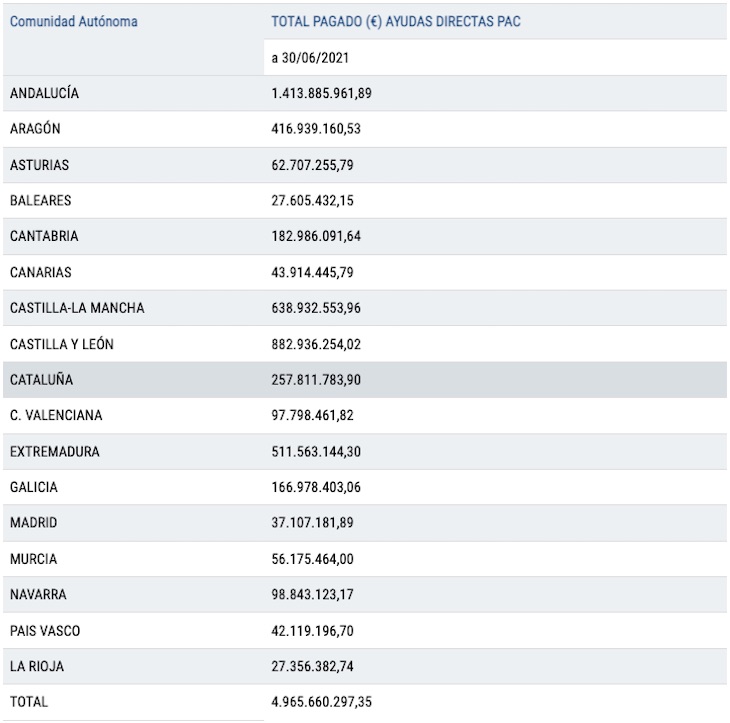Viewport: 730px width, 723px height.
Task: Click the GALICIA row label
Action: [x=34, y=487]
